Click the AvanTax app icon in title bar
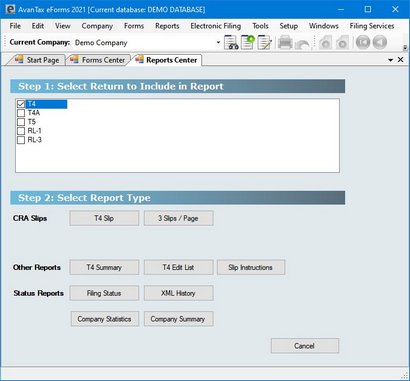The height and width of the screenshot is (381, 410). [x=10, y=9]
